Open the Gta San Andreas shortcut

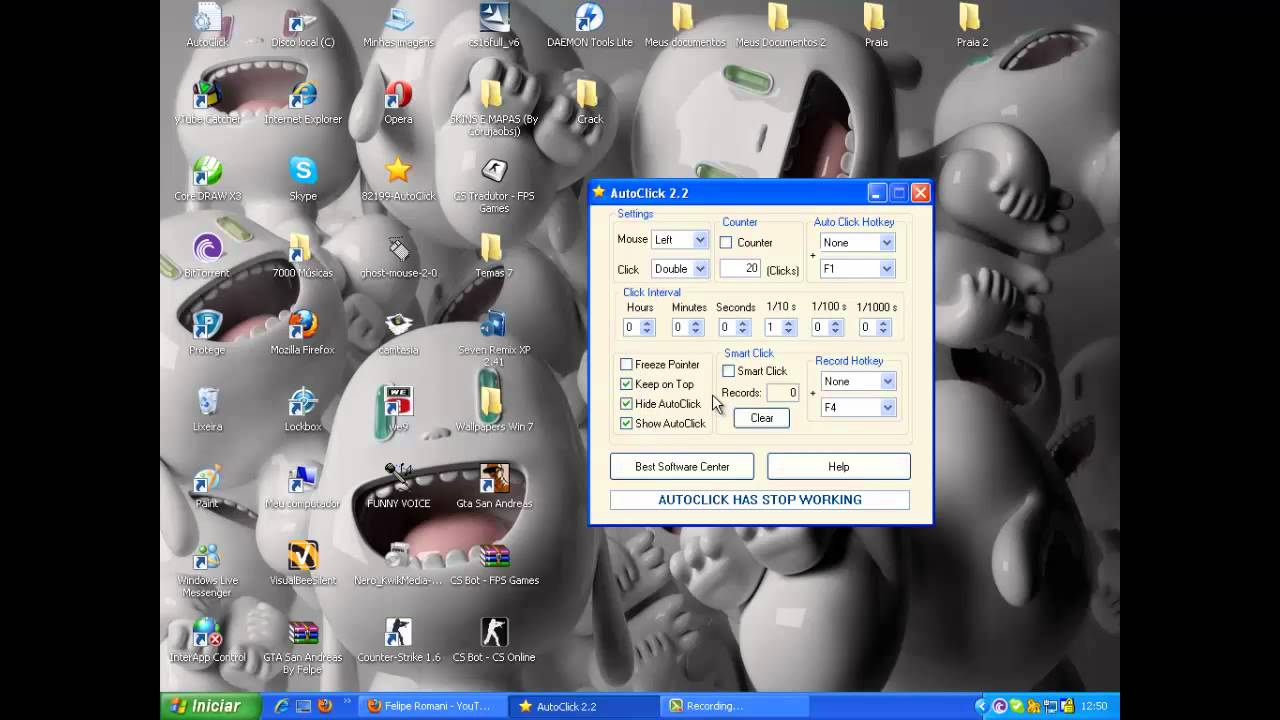(x=494, y=481)
